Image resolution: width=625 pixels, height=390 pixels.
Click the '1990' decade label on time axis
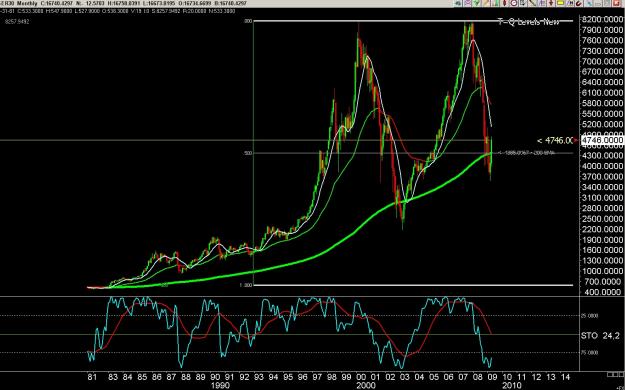(220, 386)
